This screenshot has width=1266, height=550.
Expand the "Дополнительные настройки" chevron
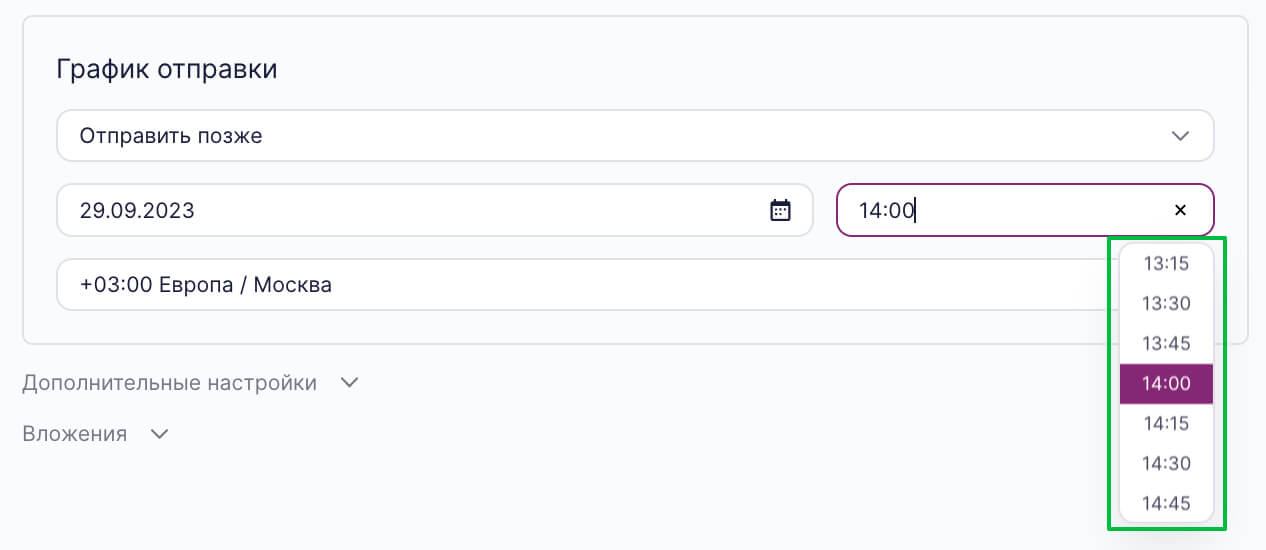tap(349, 383)
